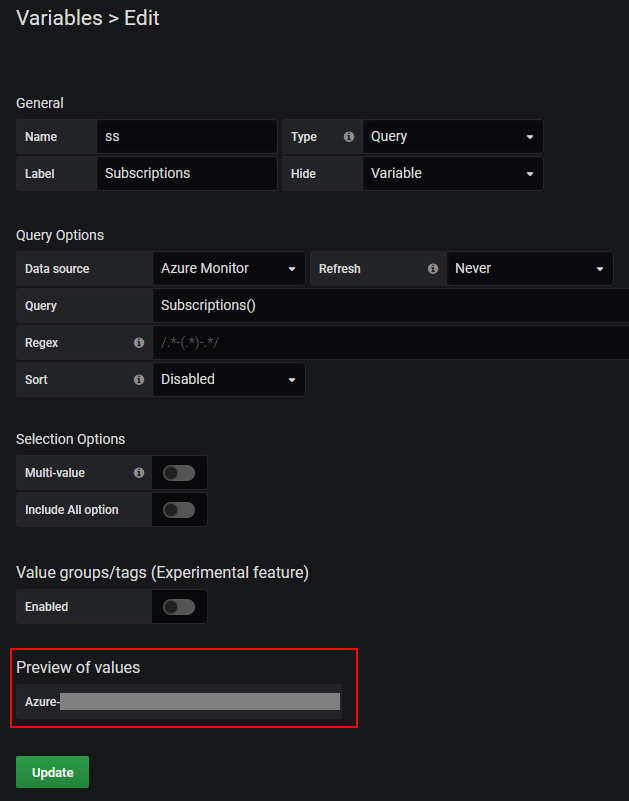Click the General section heading

[40, 103]
